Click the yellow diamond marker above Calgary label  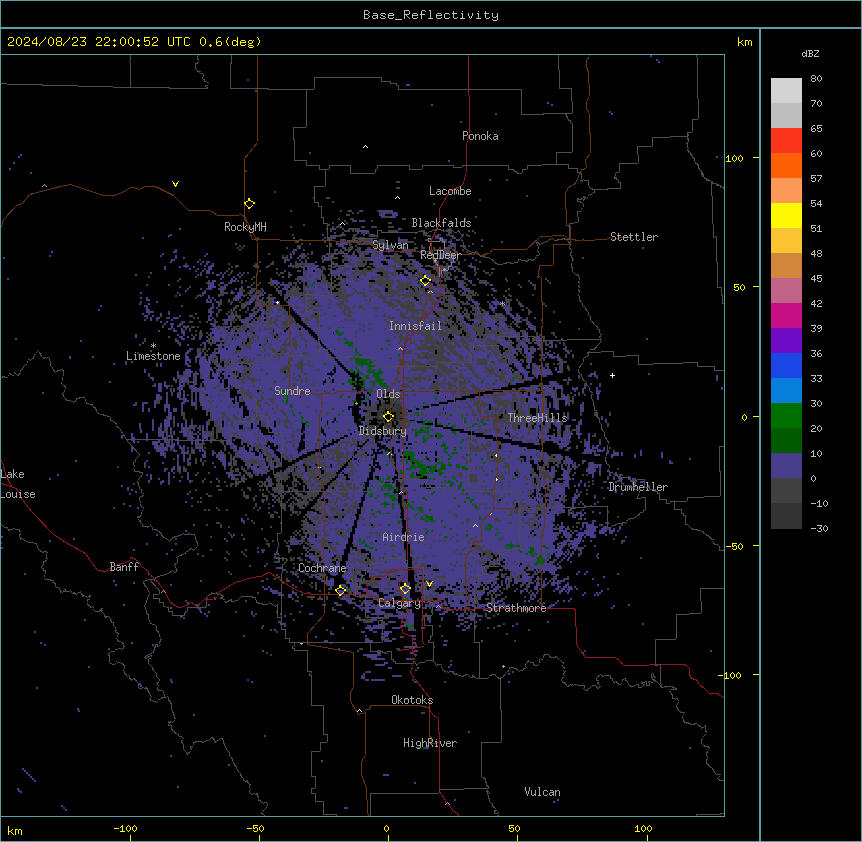click(405, 589)
